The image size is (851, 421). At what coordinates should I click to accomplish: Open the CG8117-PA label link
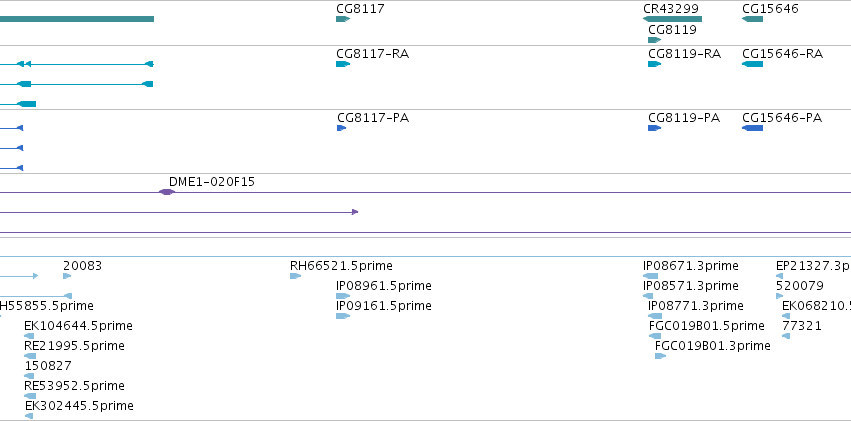(x=373, y=118)
